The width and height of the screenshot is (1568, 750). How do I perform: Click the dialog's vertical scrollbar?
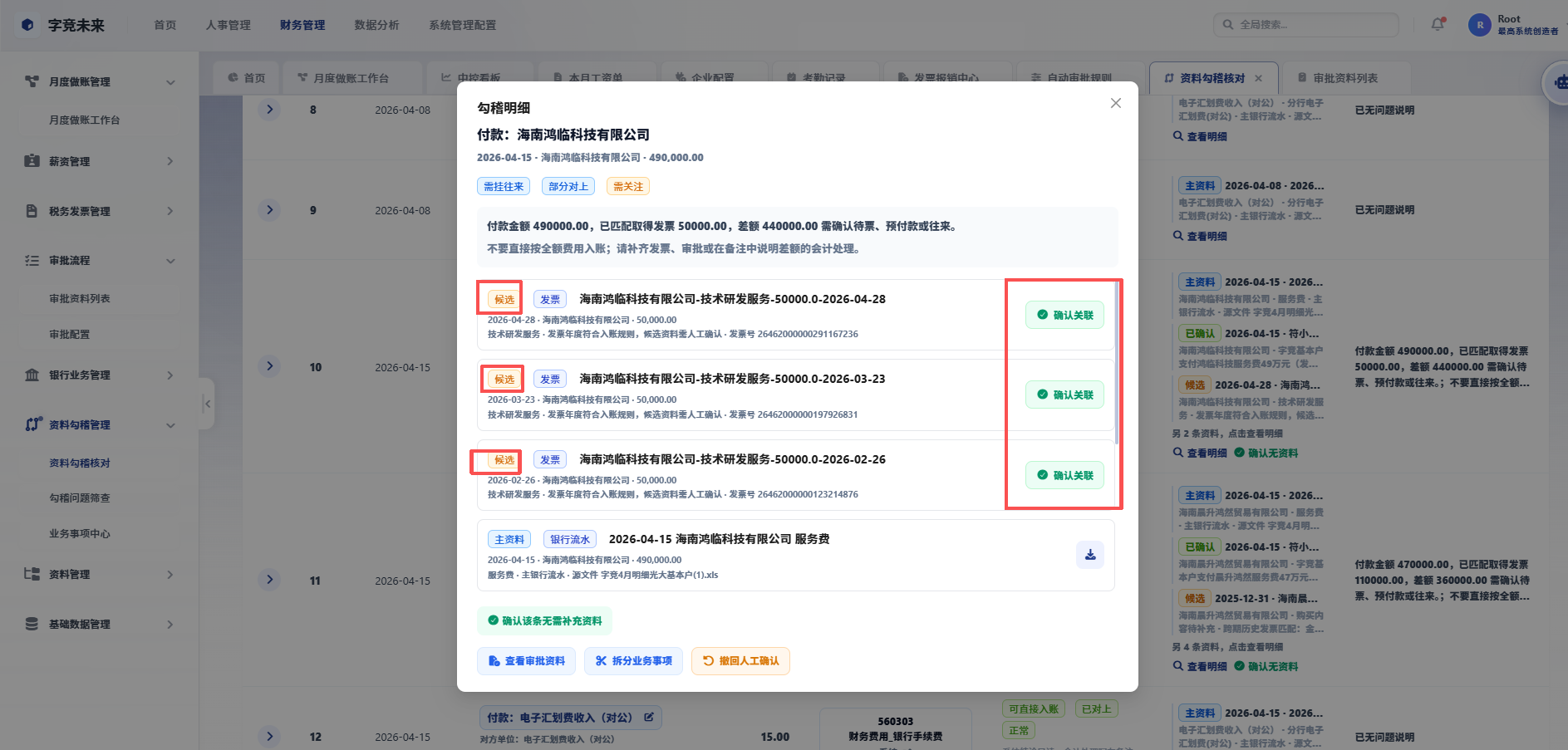1117,361
